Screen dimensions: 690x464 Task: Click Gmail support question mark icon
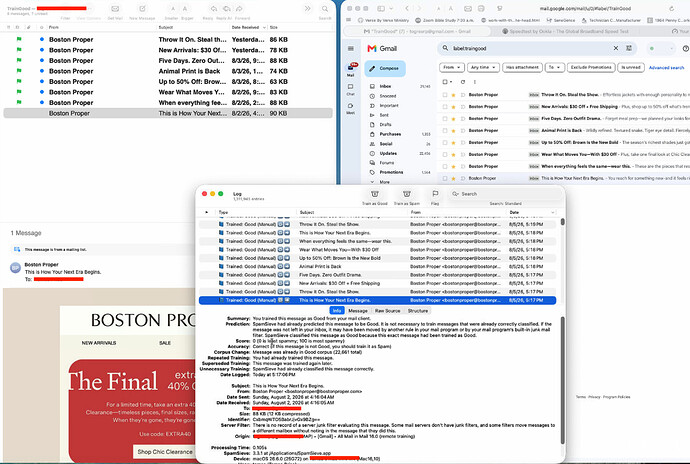pos(685,48)
